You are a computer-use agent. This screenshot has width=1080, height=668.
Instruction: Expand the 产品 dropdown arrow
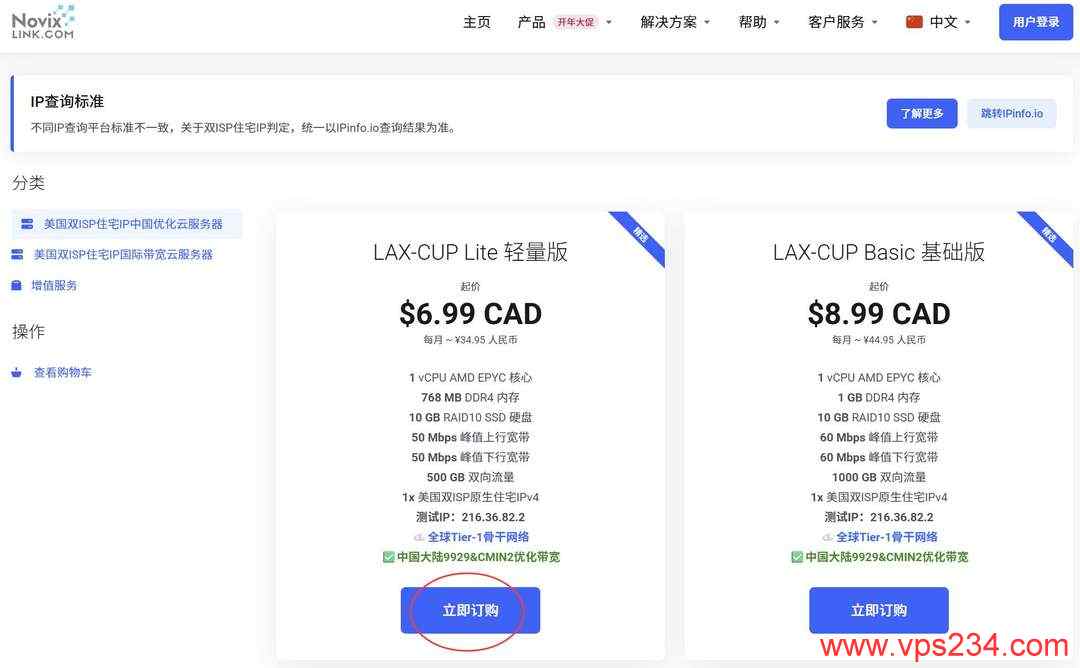[x=609, y=22]
